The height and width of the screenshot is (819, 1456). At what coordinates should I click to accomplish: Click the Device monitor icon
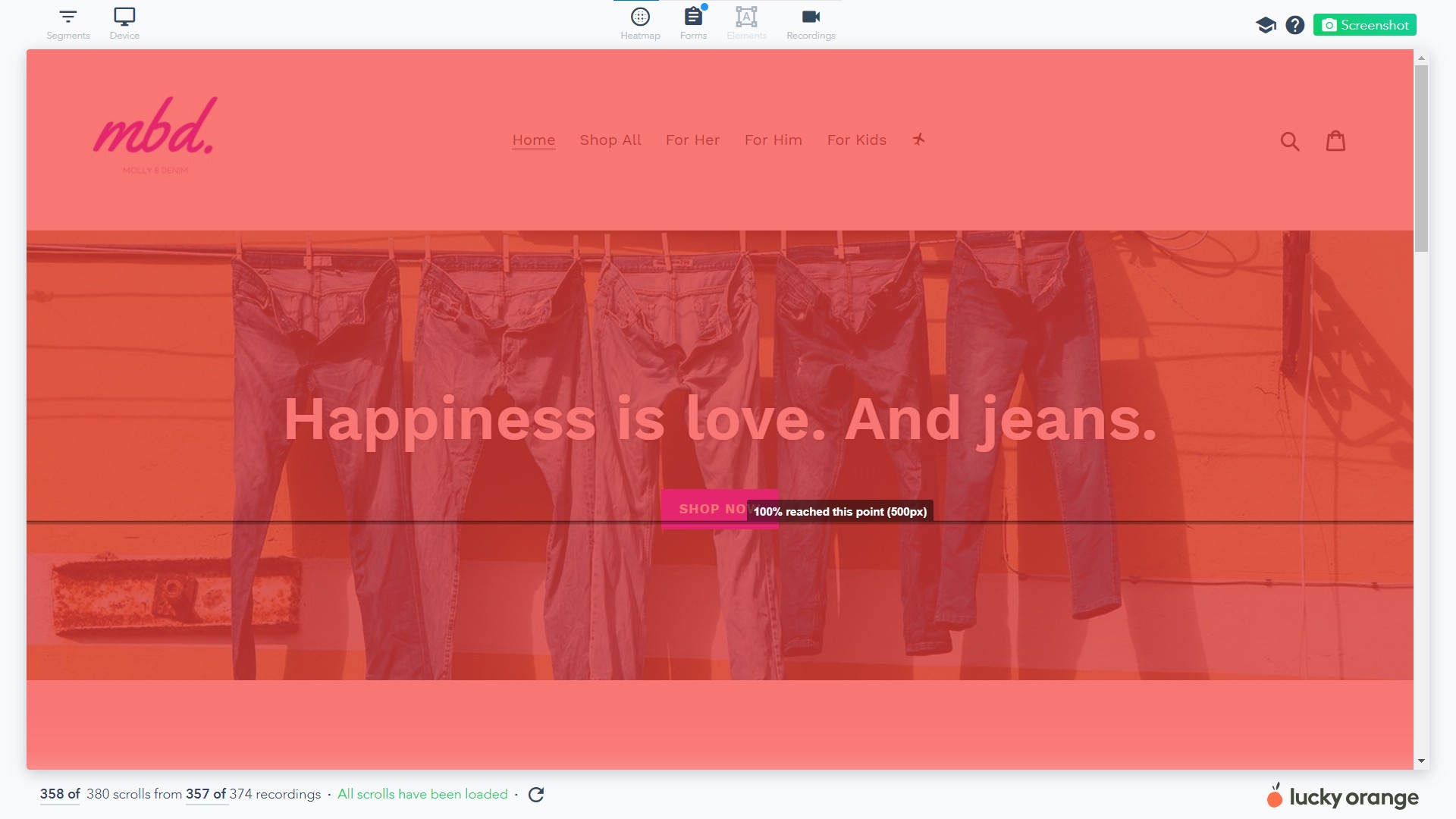[124, 17]
